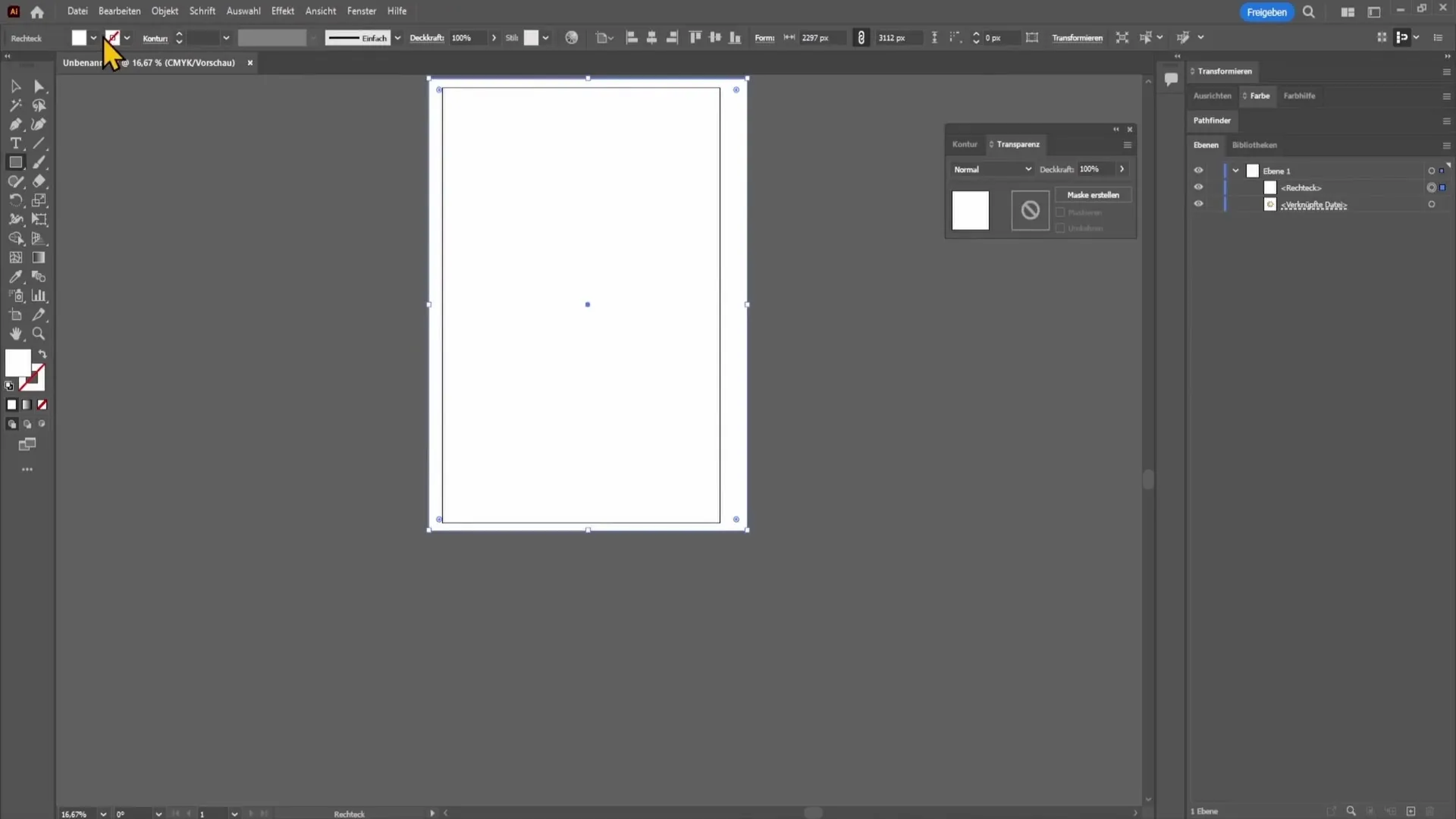Click the Maske erstellen button

pos(1093,195)
